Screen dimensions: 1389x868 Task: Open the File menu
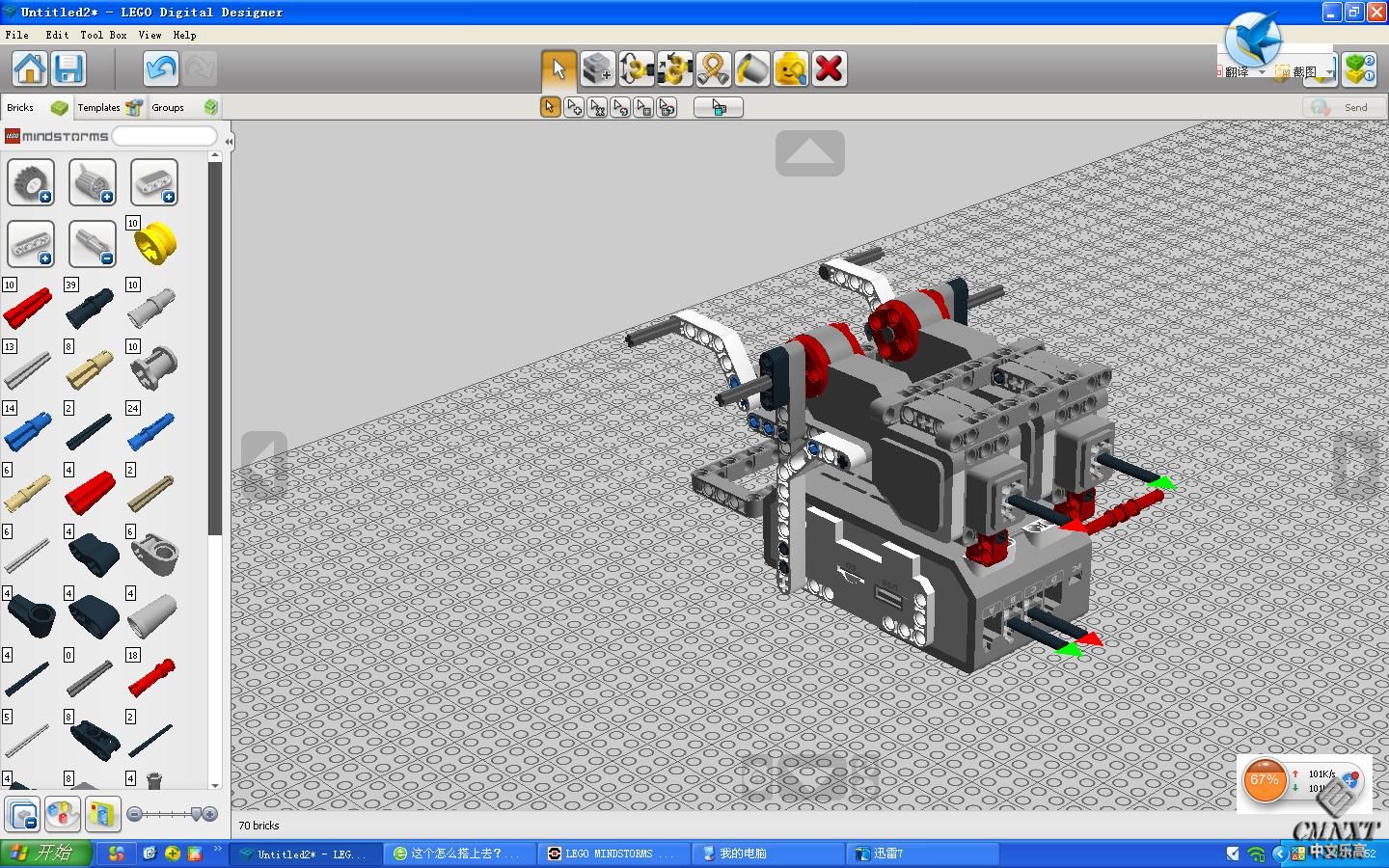[x=16, y=35]
